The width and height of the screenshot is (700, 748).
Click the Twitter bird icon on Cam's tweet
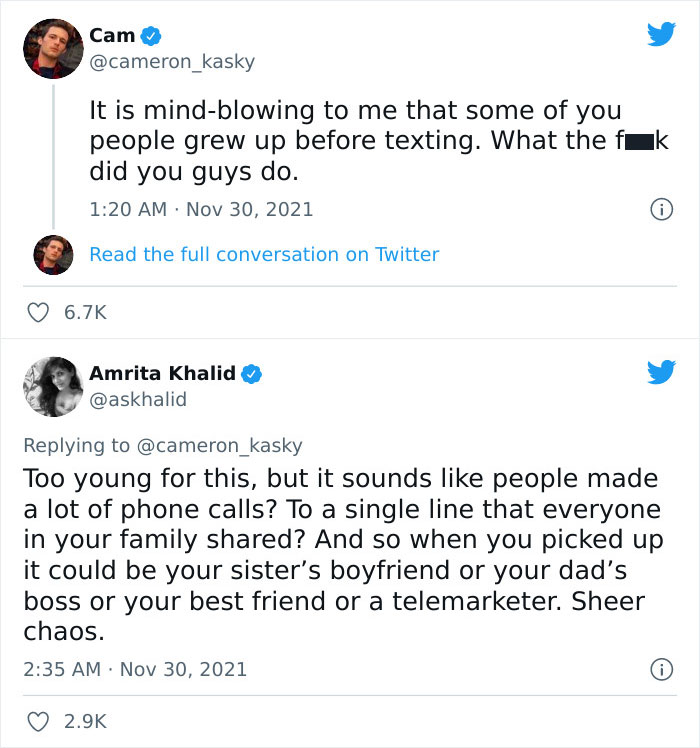[661, 35]
